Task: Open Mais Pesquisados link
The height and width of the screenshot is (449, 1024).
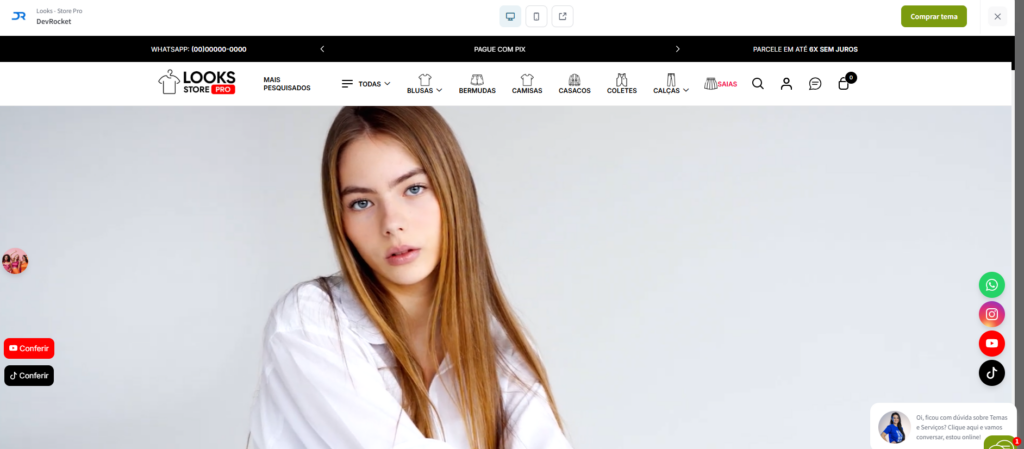Action: (287, 84)
